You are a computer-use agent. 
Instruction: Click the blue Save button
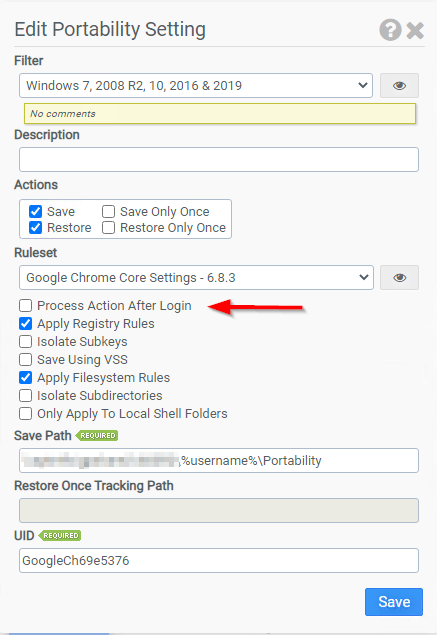click(394, 602)
